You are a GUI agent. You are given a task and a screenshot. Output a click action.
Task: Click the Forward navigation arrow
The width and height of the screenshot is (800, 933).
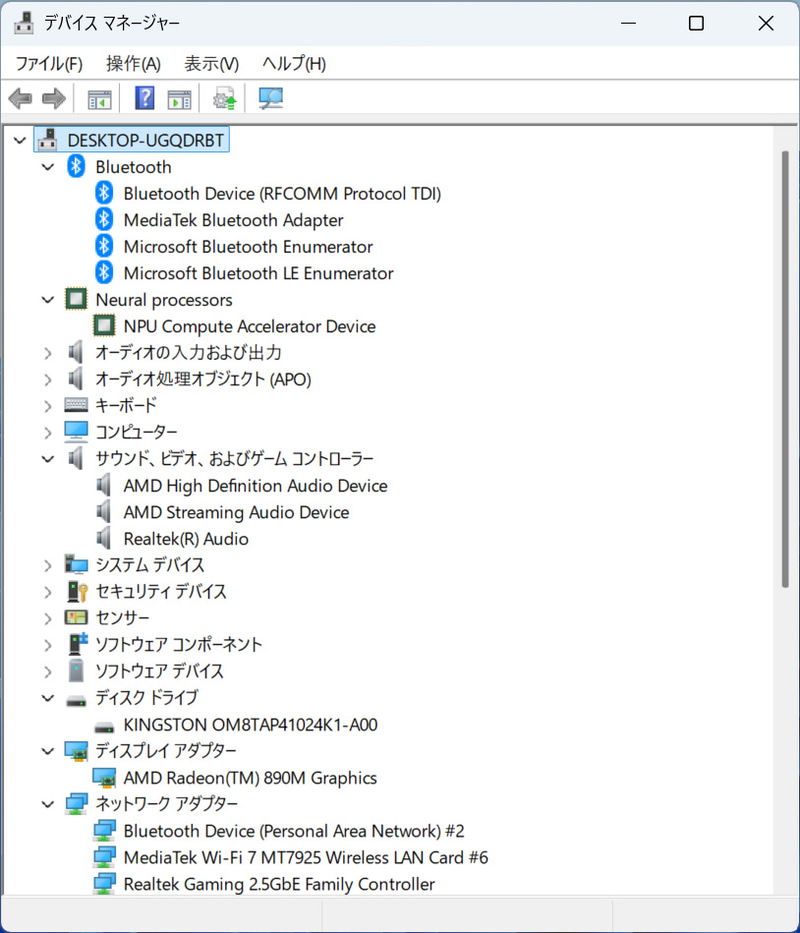click(52, 98)
